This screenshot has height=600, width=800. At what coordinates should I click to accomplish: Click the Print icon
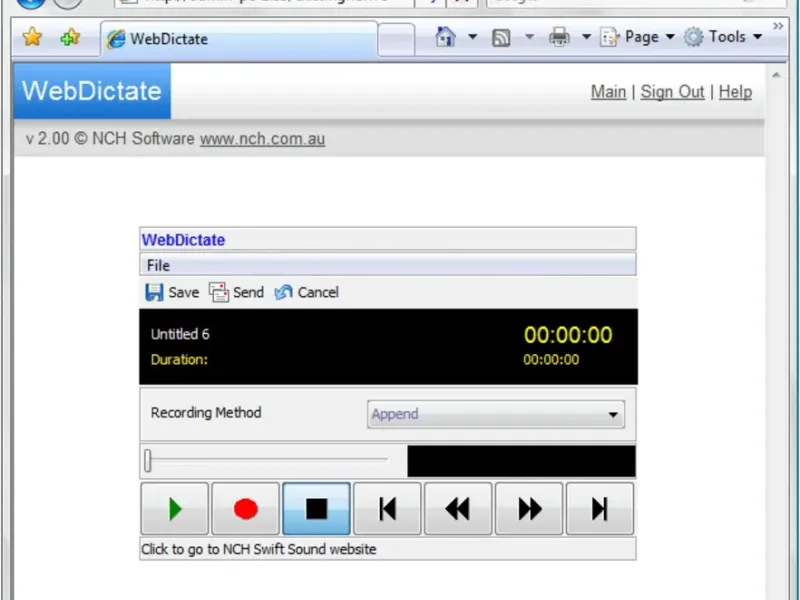point(559,37)
